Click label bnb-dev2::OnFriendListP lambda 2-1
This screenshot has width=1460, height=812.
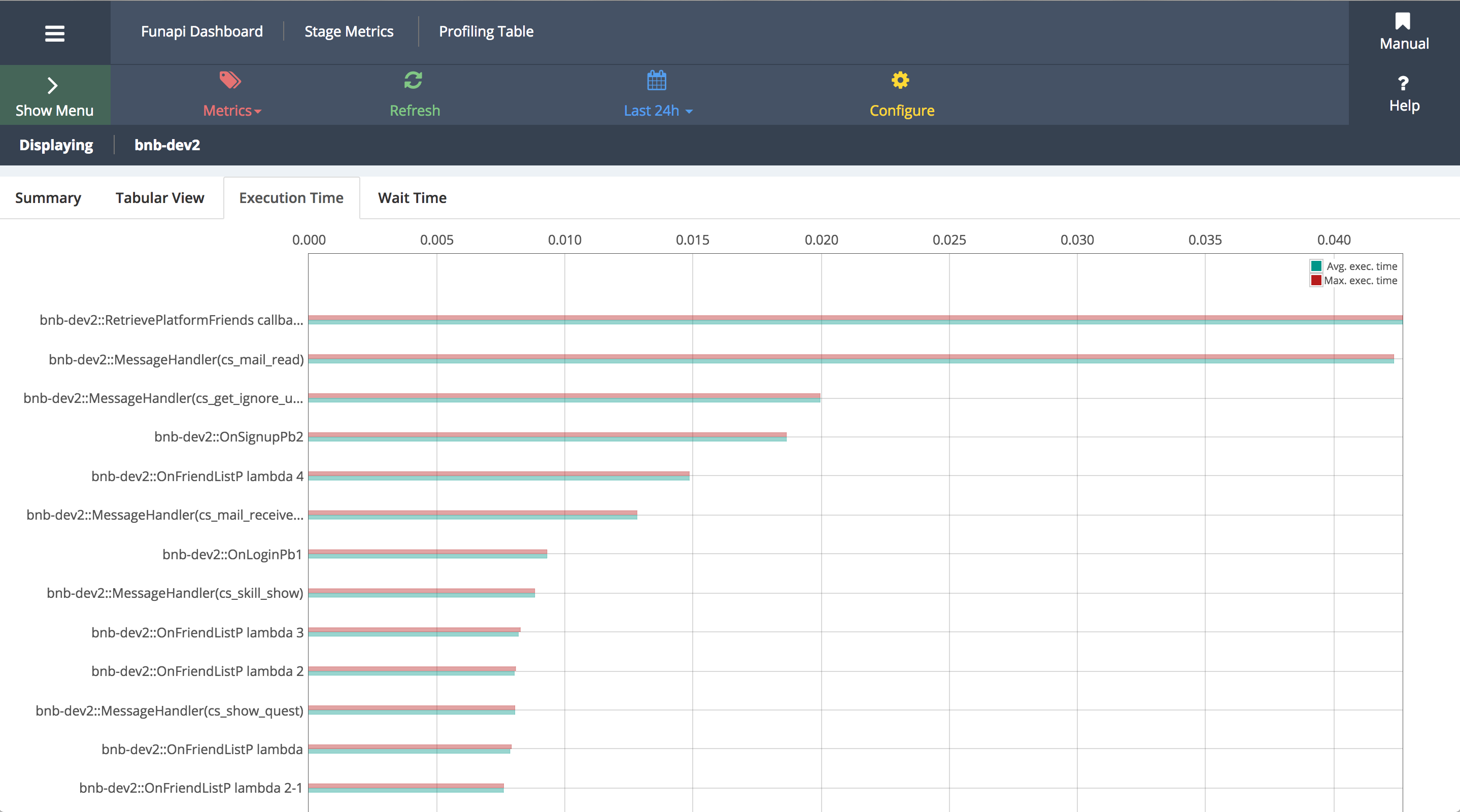tap(191, 788)
